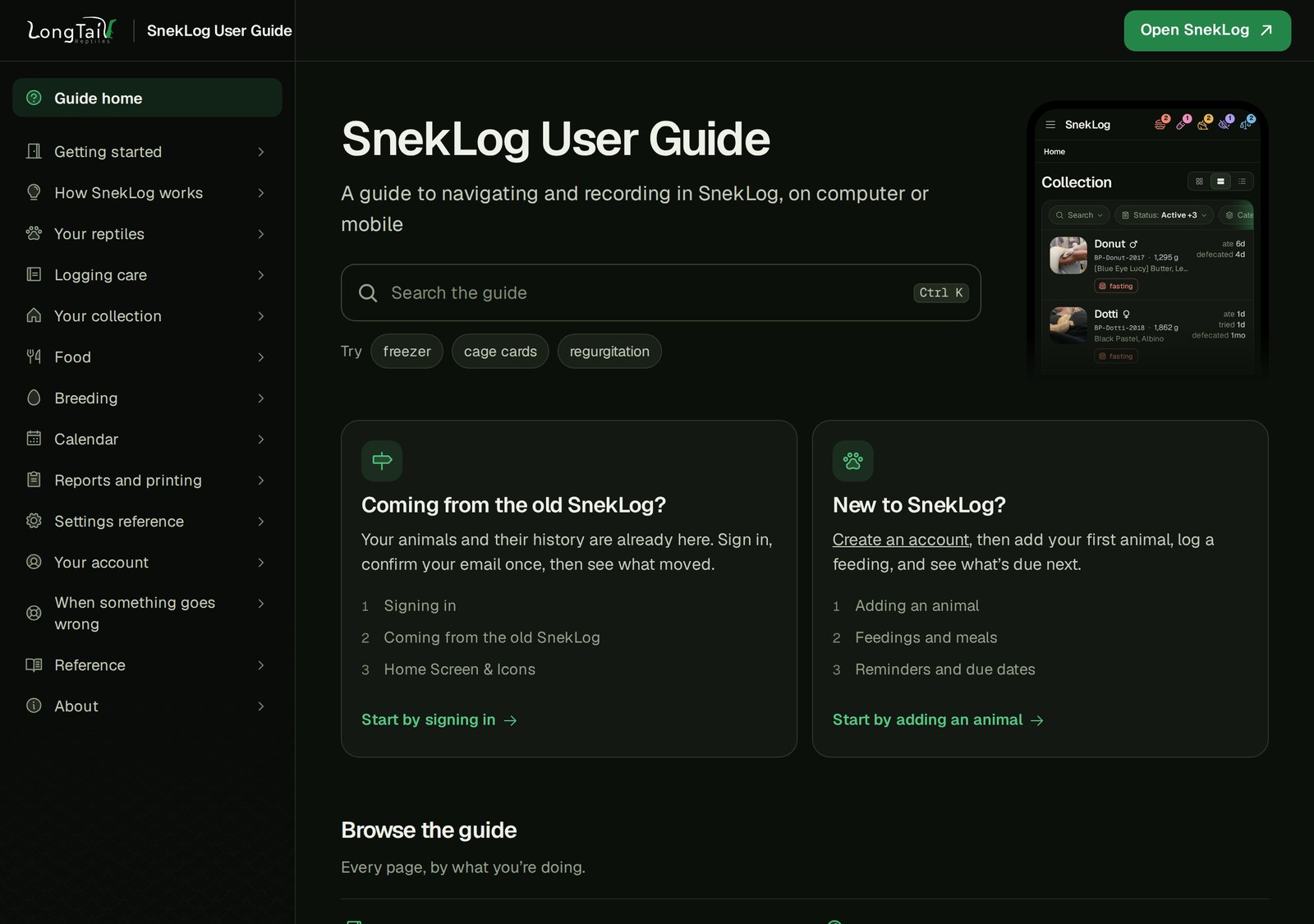Viewport: 1314px width, 924px height.
Task: Click the Getting started door icon
Action: click(x=34, y=151)
